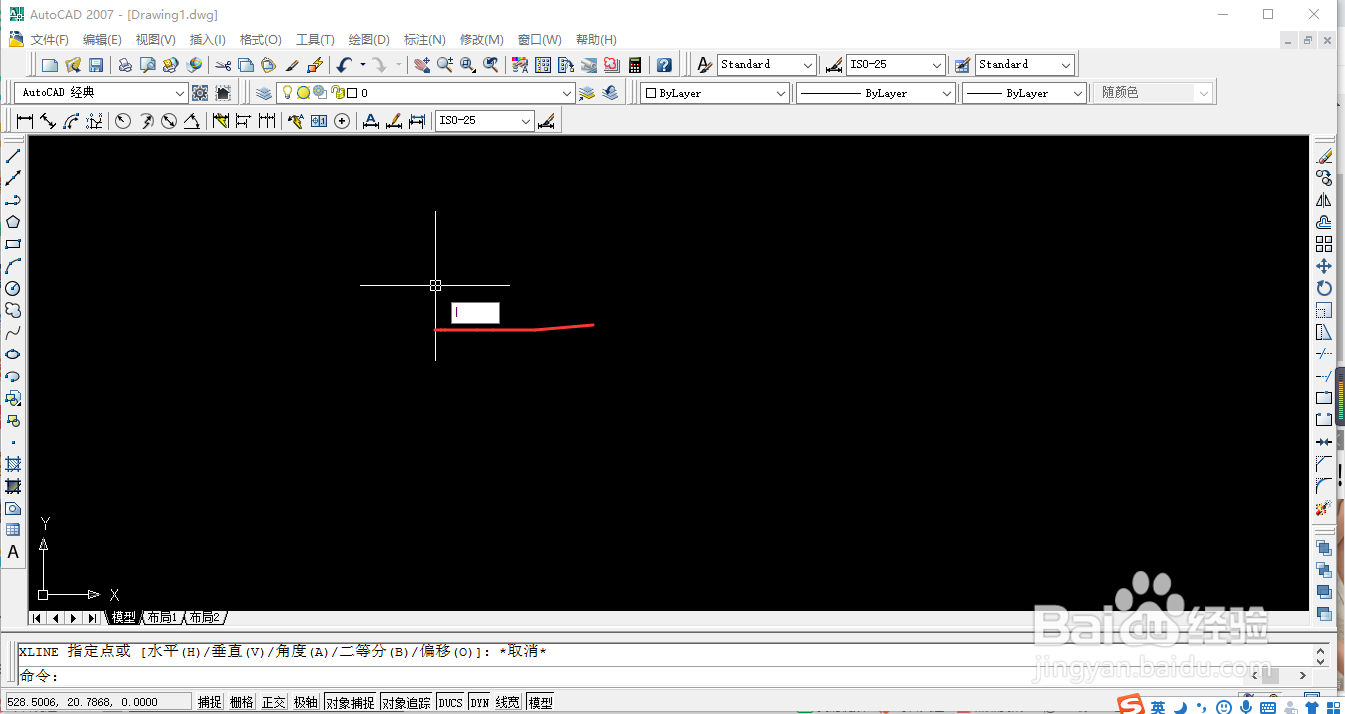Click the dynamic input box near crosshair
The width and height of the screenshot is (1345, 714).
[475, 313]
